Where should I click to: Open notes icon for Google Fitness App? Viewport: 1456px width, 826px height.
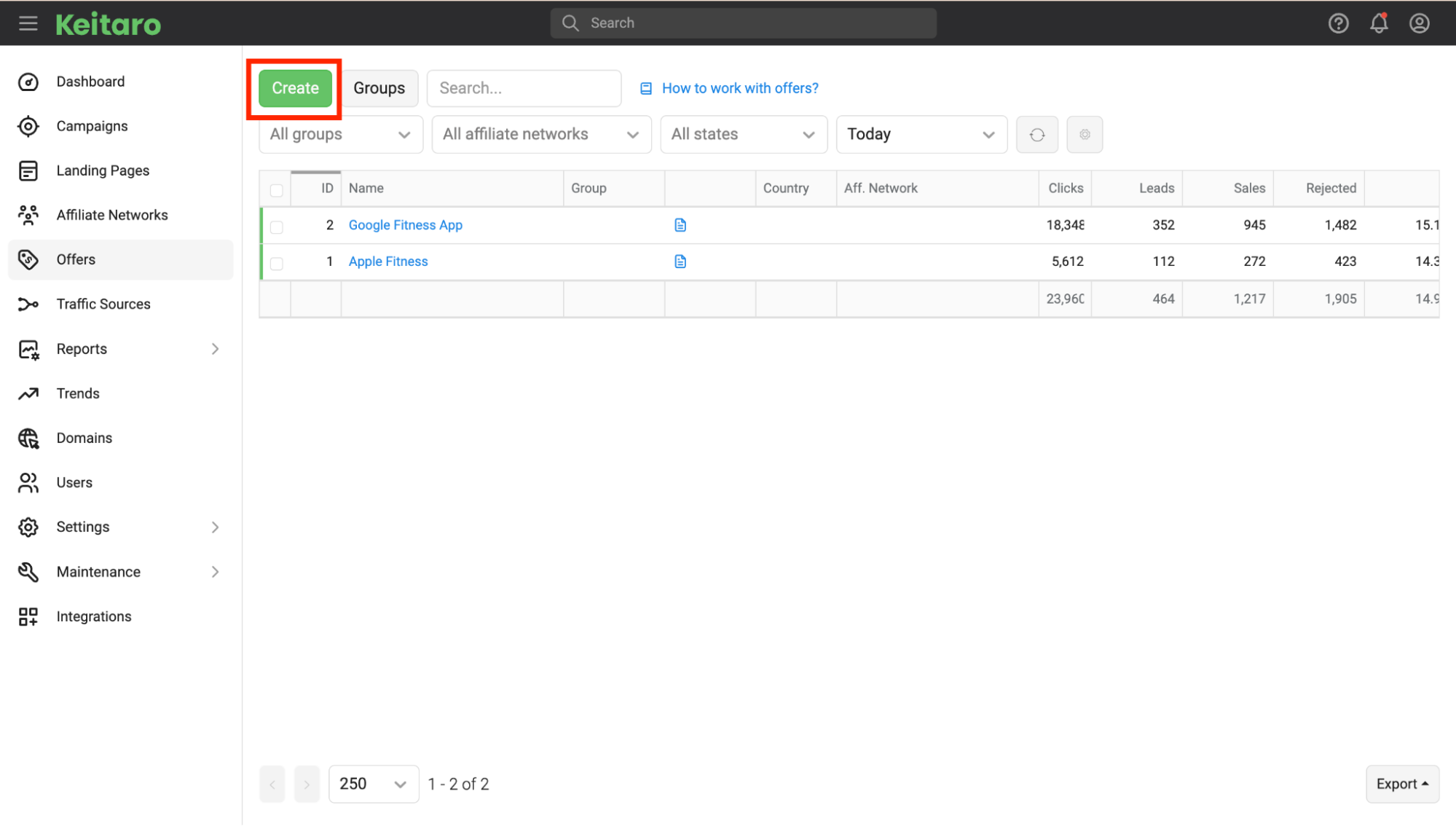pyautogui.click(x=680, y=225)
